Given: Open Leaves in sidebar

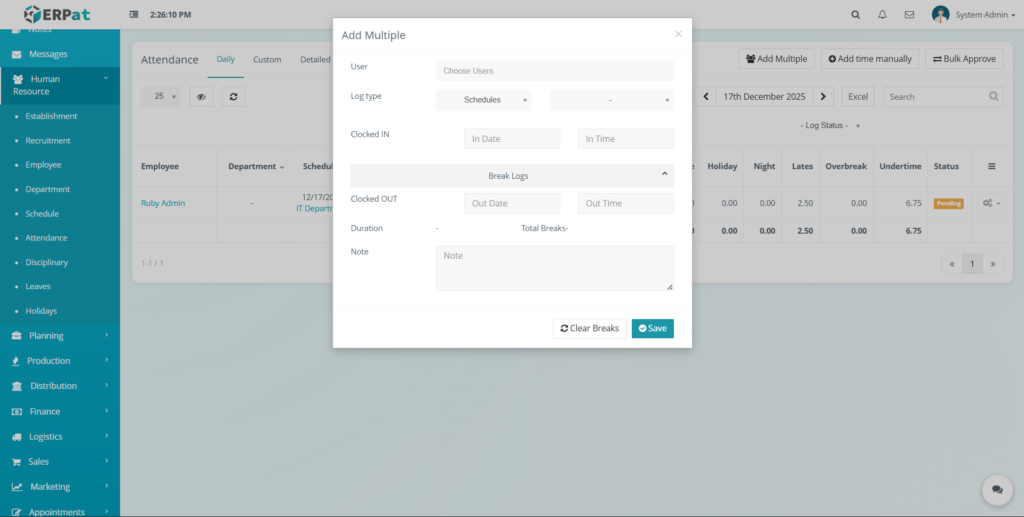Looking at the screenshot, I should (x=38, y=287).
